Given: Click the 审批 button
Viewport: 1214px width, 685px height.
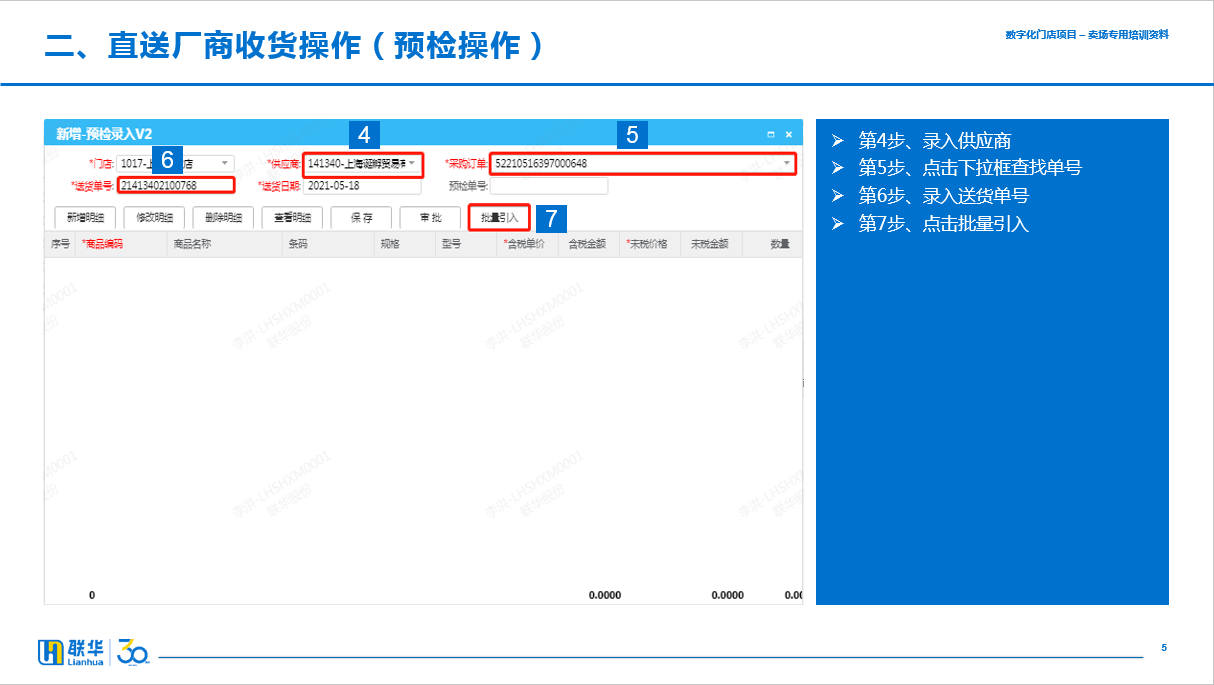Looking at the screenshot, I should (x=430, y=217).
